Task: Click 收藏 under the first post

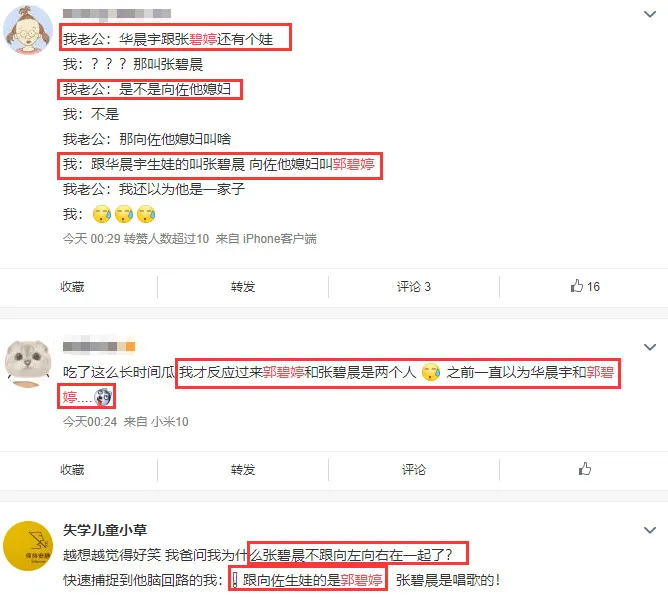Action: 72,287
